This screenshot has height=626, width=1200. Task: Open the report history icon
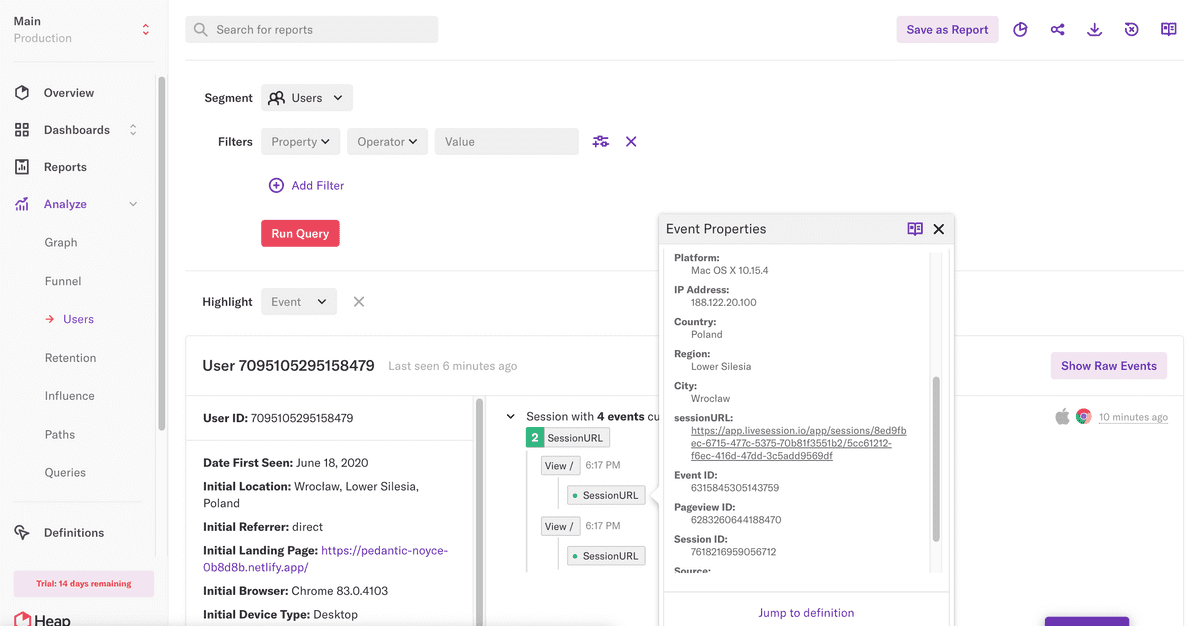coord(1131,29)
